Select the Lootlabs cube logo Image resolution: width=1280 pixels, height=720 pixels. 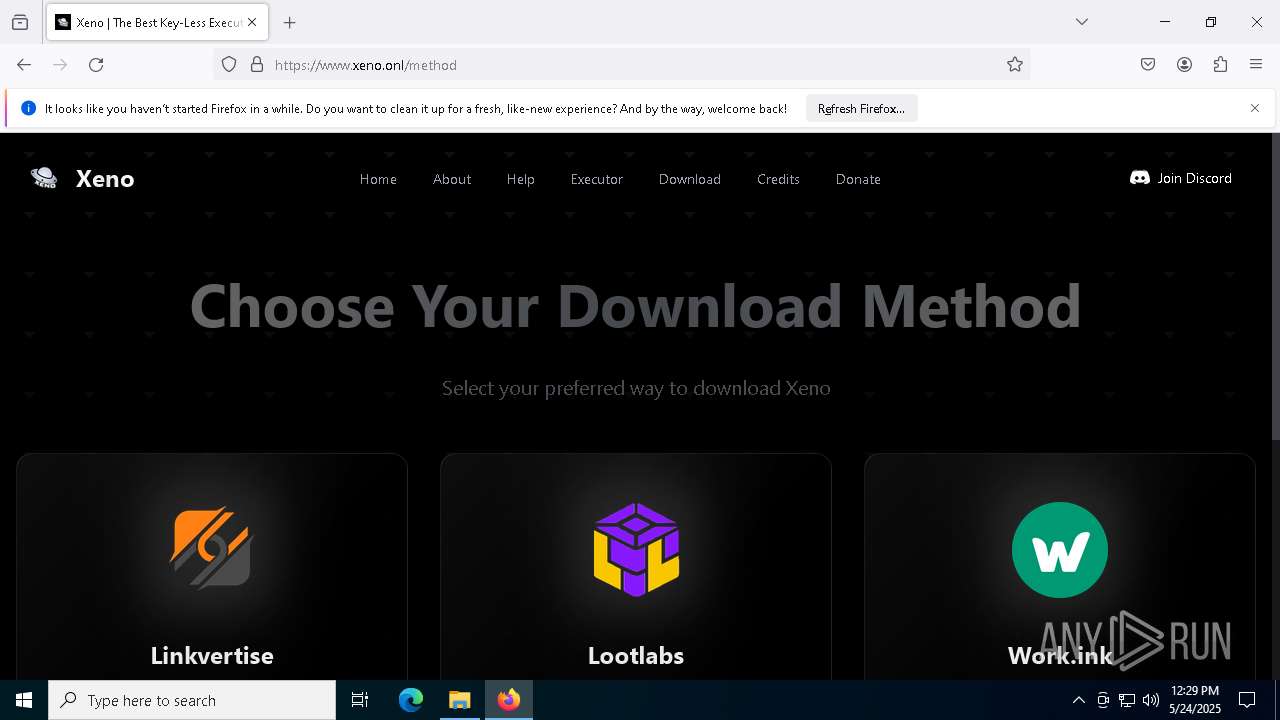pyautogui.click(x=636, y=549)
